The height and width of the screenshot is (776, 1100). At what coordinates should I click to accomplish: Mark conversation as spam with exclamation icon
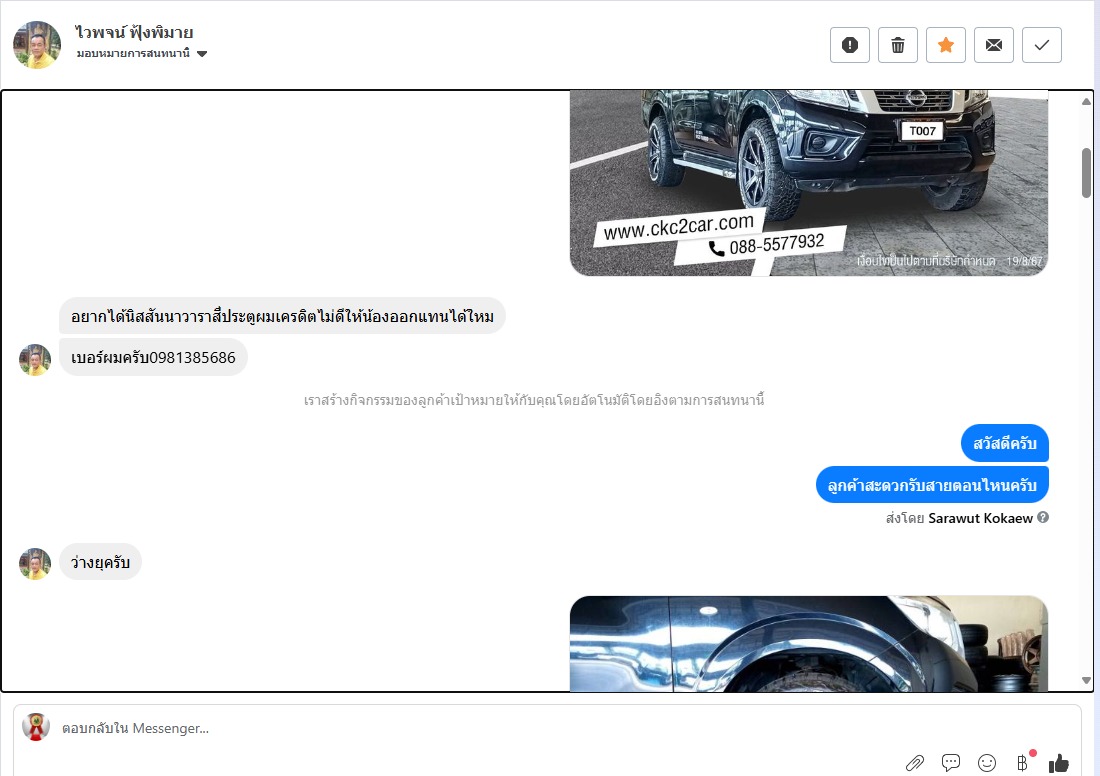point(850,45)
